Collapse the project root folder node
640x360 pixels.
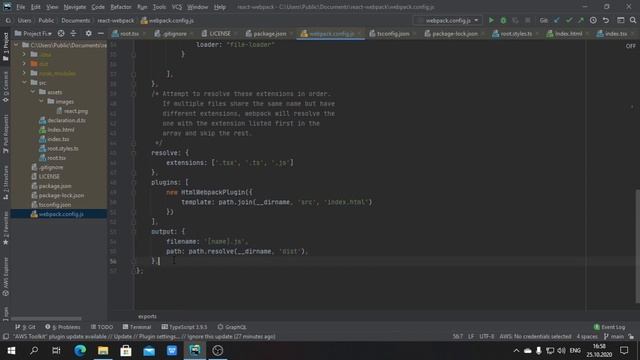(x=16, y=45)
